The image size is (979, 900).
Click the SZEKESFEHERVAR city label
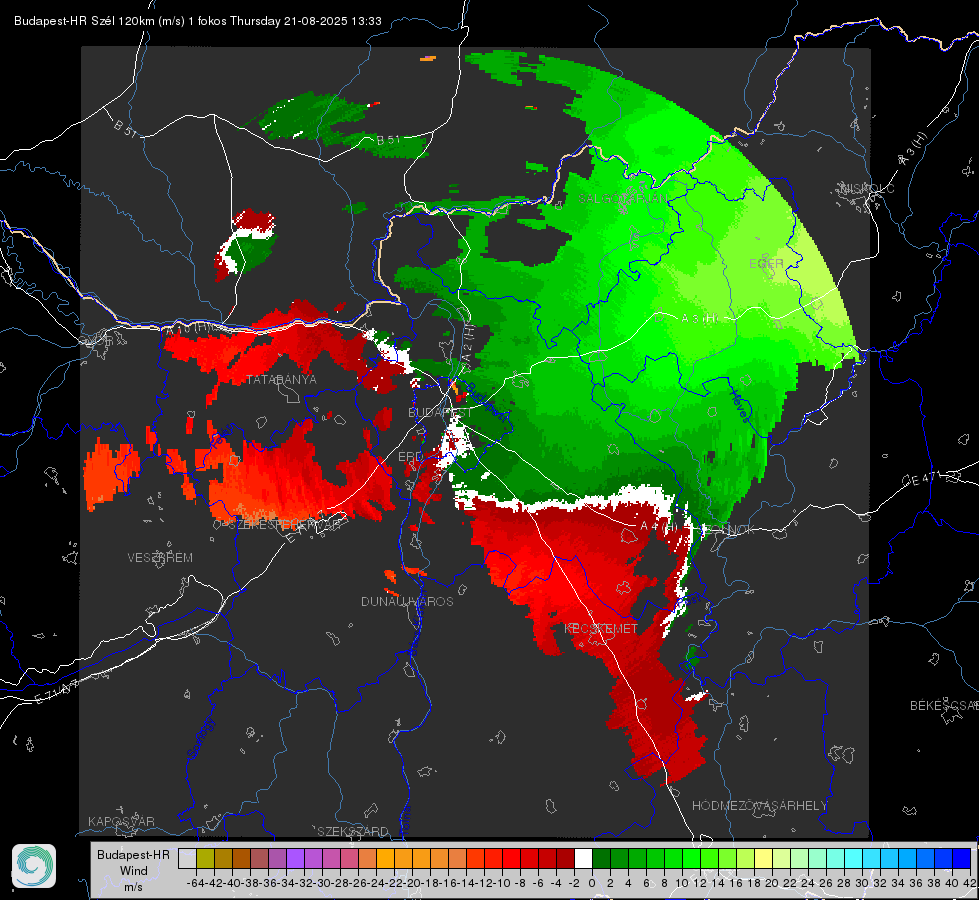coord(283,525)
